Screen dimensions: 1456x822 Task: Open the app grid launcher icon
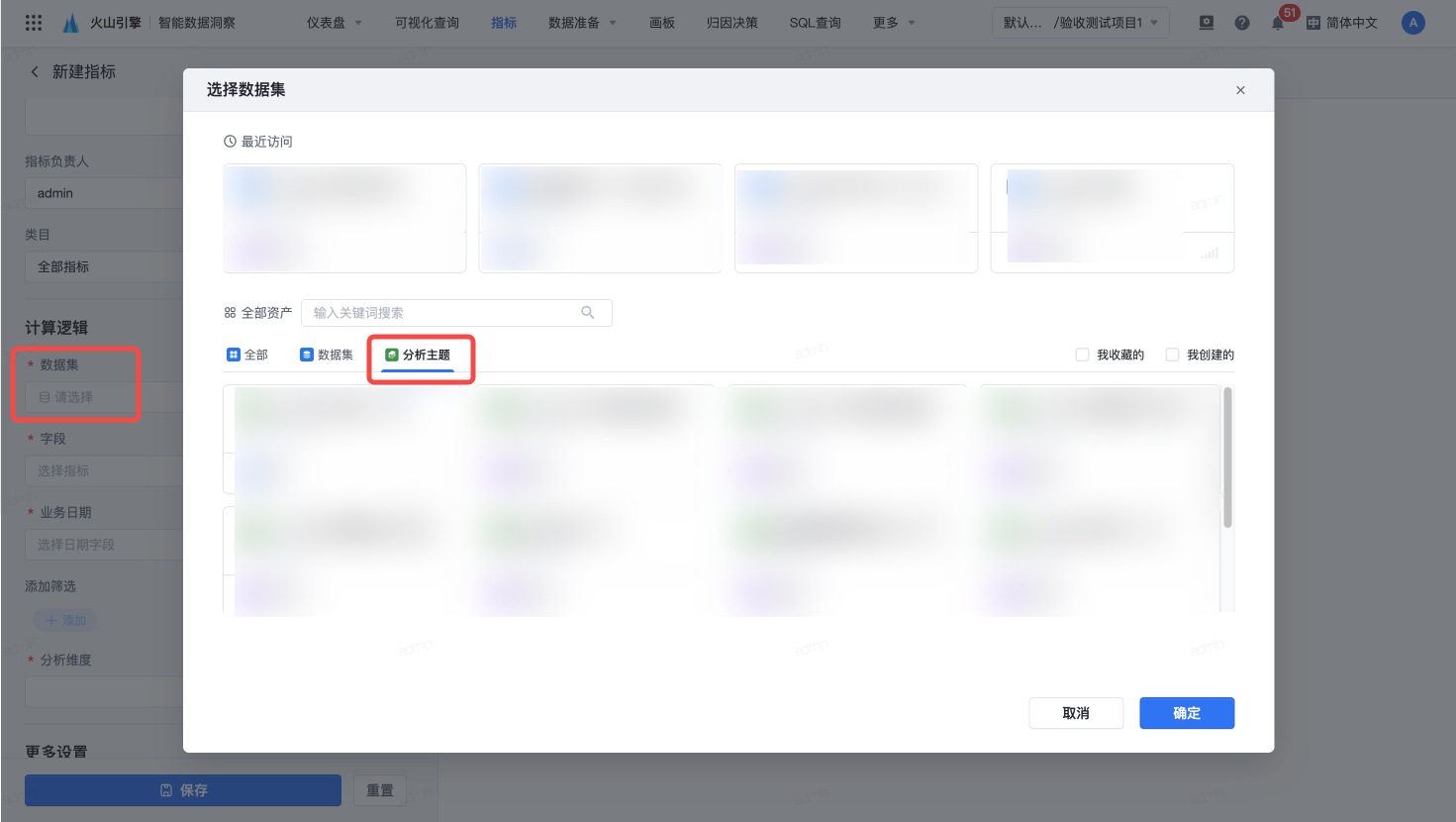(x=33, y=23)
